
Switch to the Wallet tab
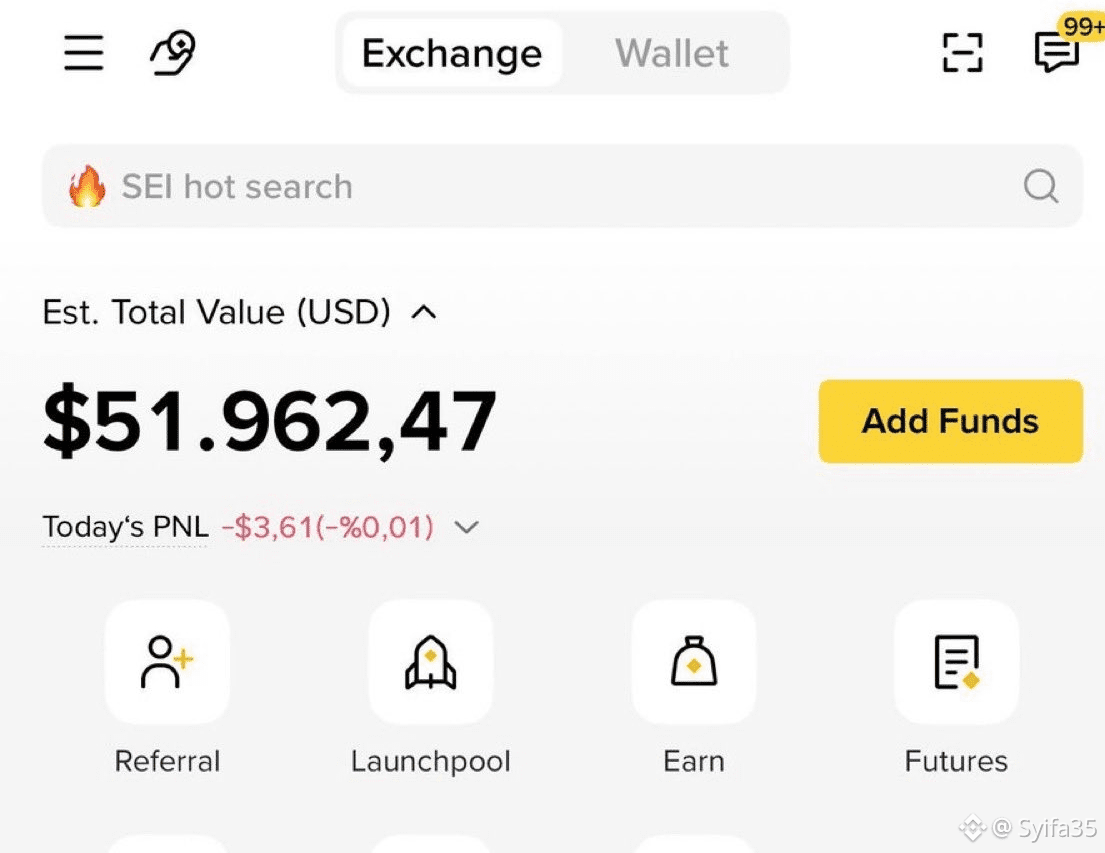pos(672,53)
